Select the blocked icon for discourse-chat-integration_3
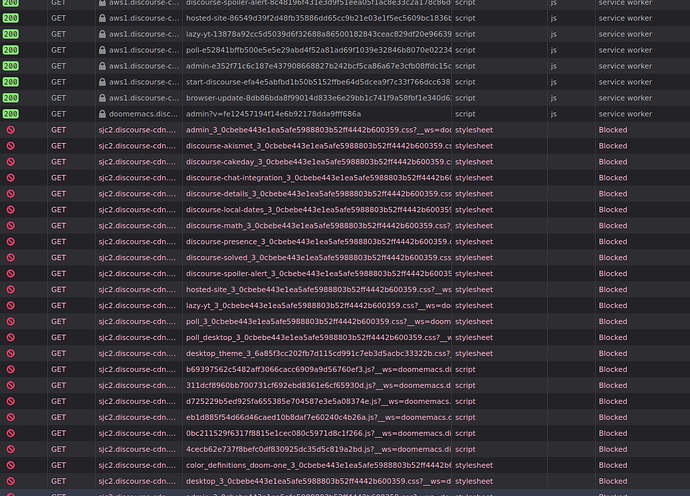This screenshot has width=690, height=496. [x=11, y=178]
